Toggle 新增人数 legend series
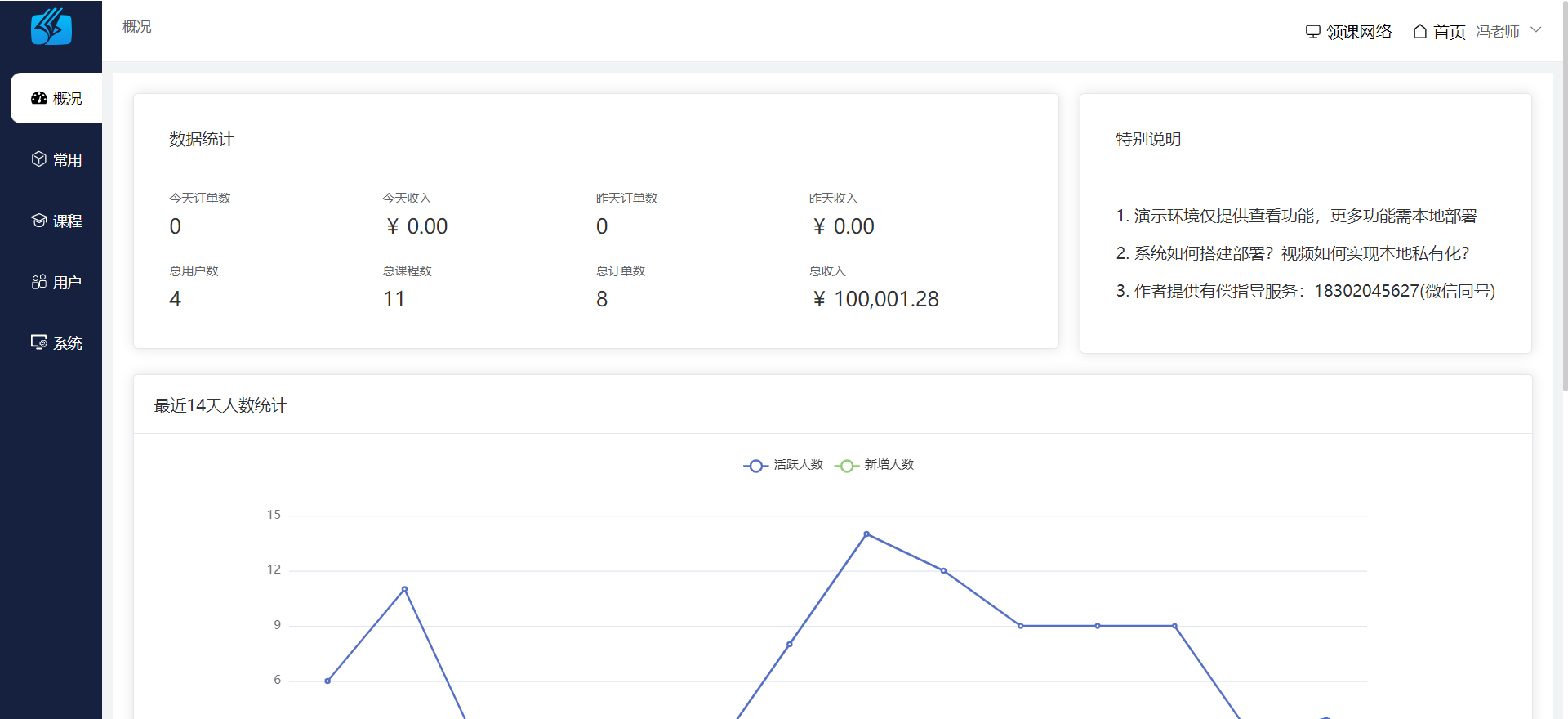This screenshot has height=719, width=1568. (874, 465)
